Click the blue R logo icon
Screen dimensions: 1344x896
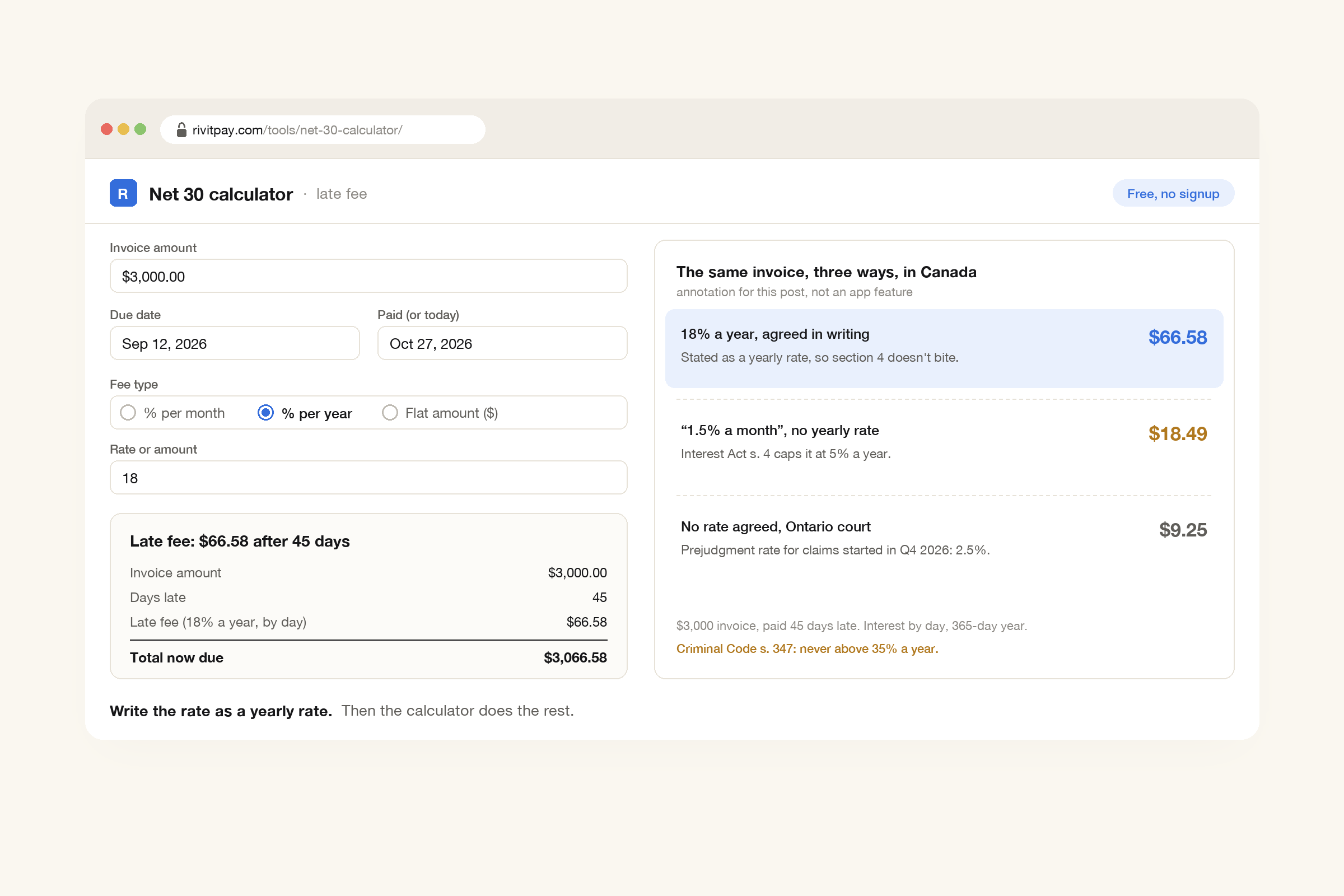click(x=123, y=193)
